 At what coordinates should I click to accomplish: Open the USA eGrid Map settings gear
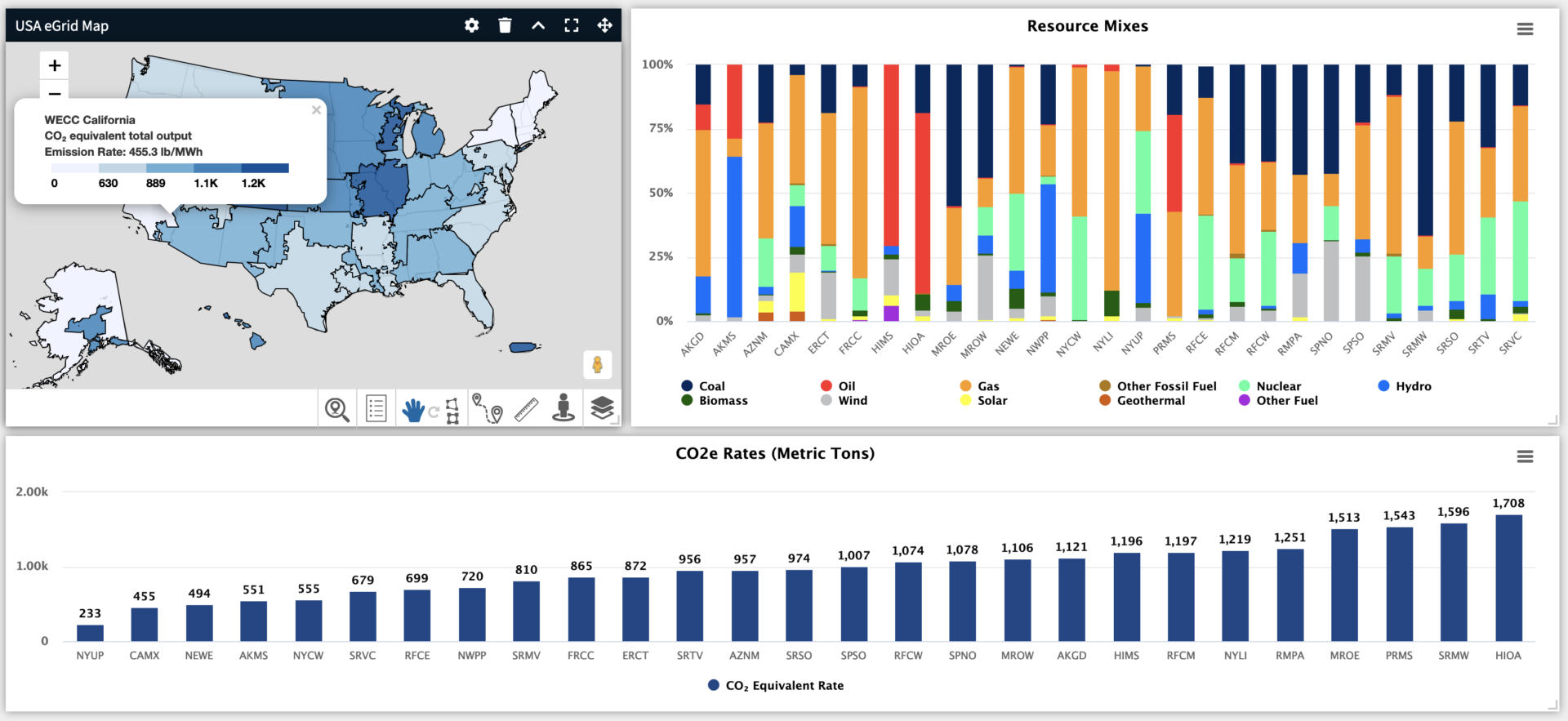(471, 25)
